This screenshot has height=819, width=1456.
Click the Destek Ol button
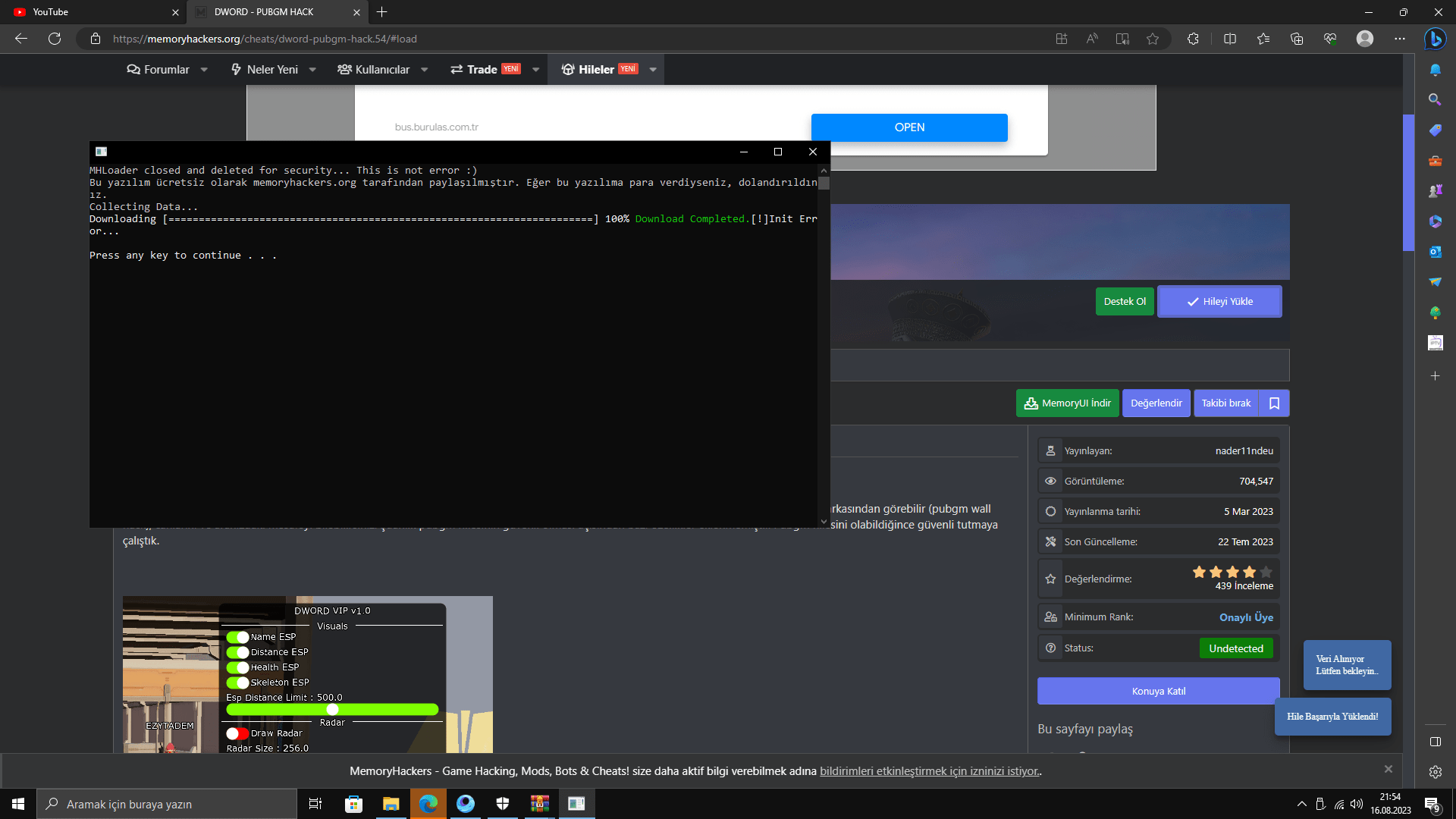[1125, 302]
